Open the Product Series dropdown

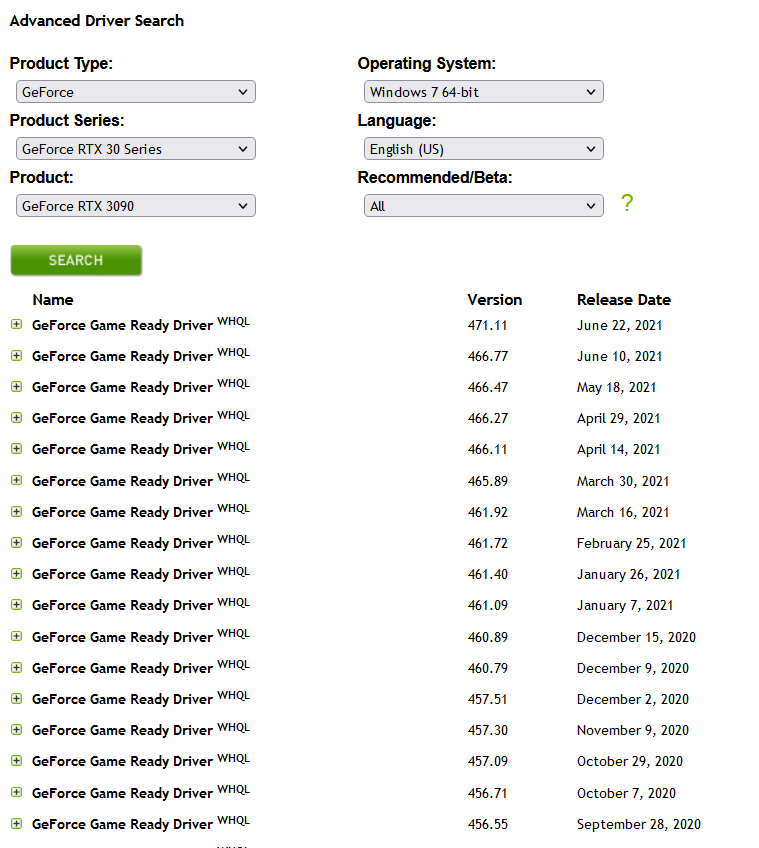point(136,149)
